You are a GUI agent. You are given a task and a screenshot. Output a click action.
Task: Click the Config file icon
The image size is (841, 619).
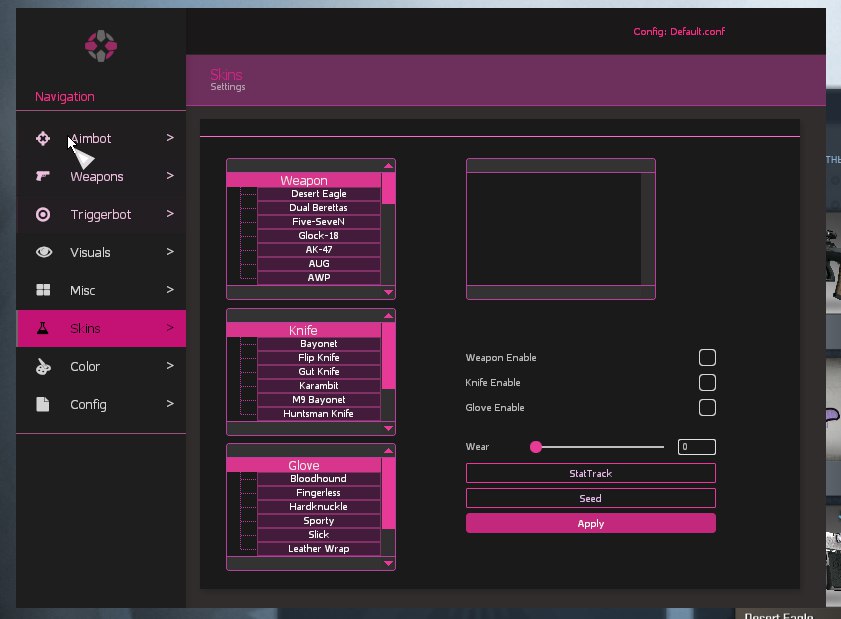[x=43, y=404]
